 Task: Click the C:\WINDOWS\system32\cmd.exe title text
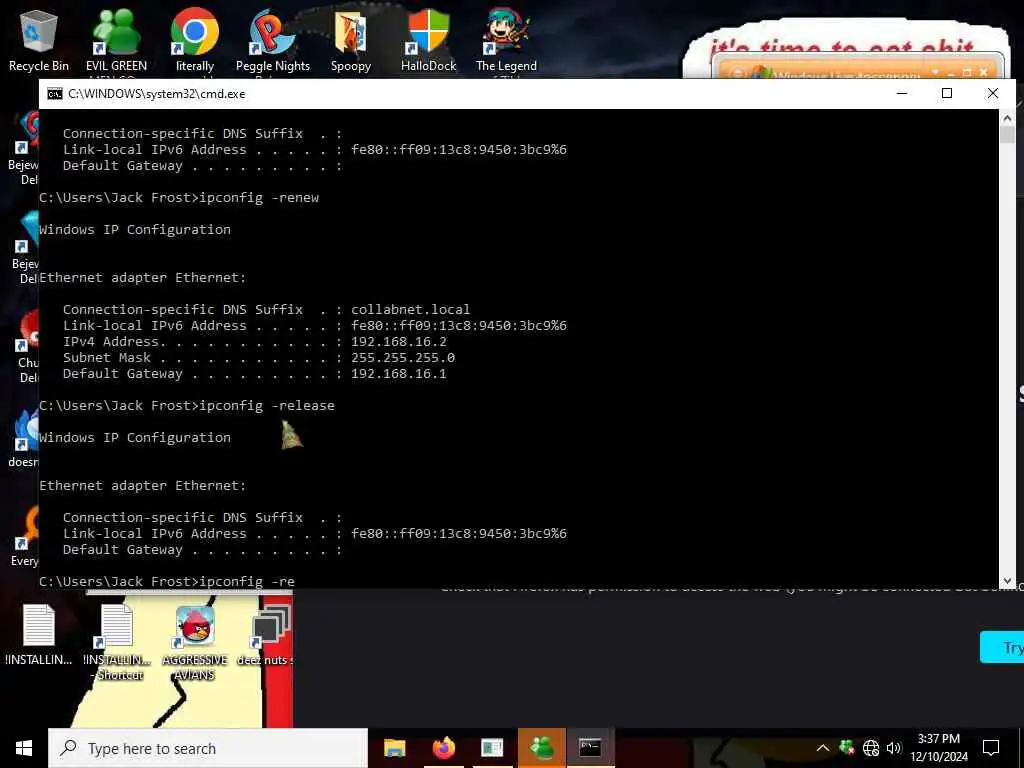point(157,94)
